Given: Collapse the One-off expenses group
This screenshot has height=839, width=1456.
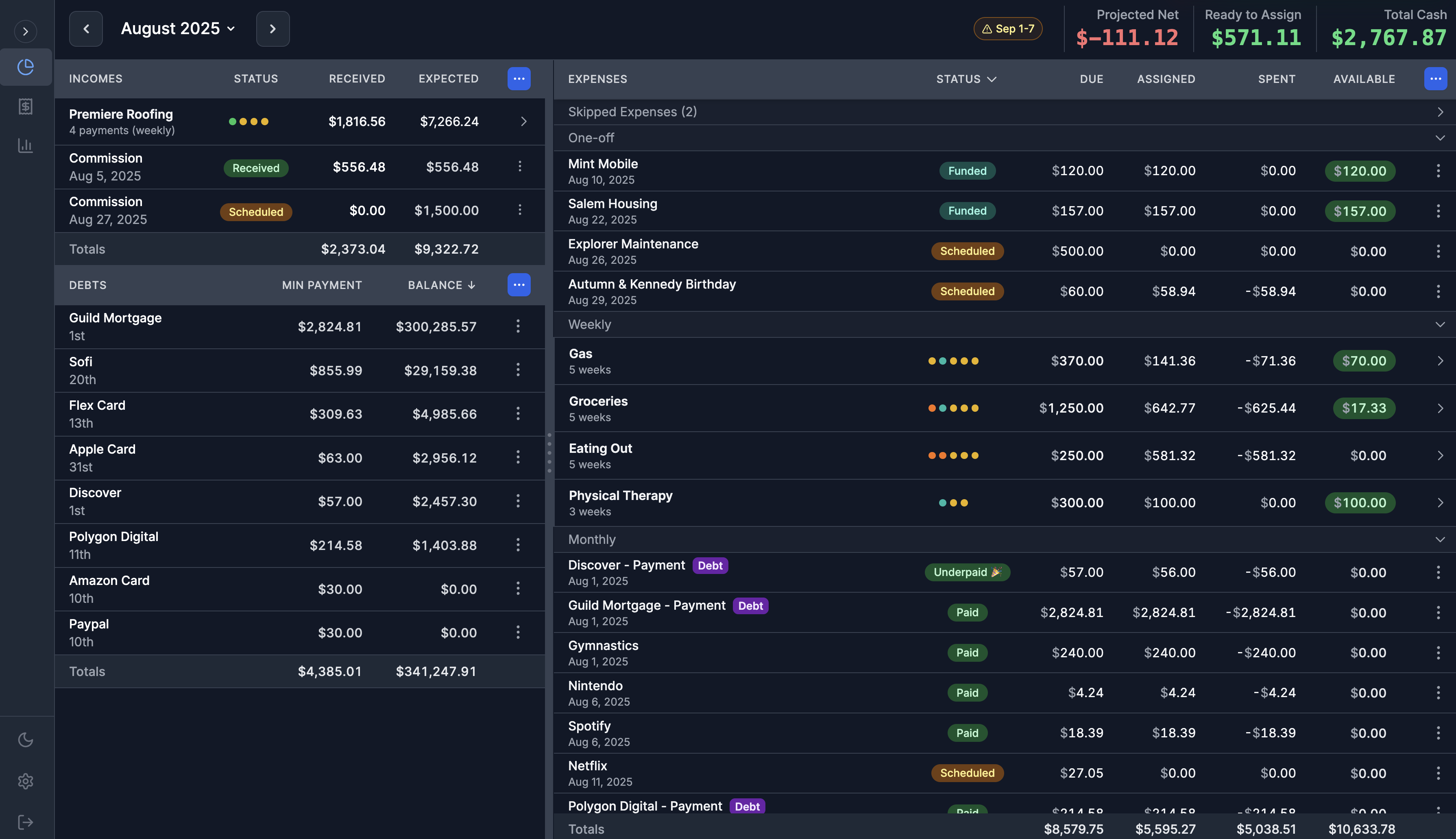Looking at the screenshot, I should click(x=1440, y=138).
